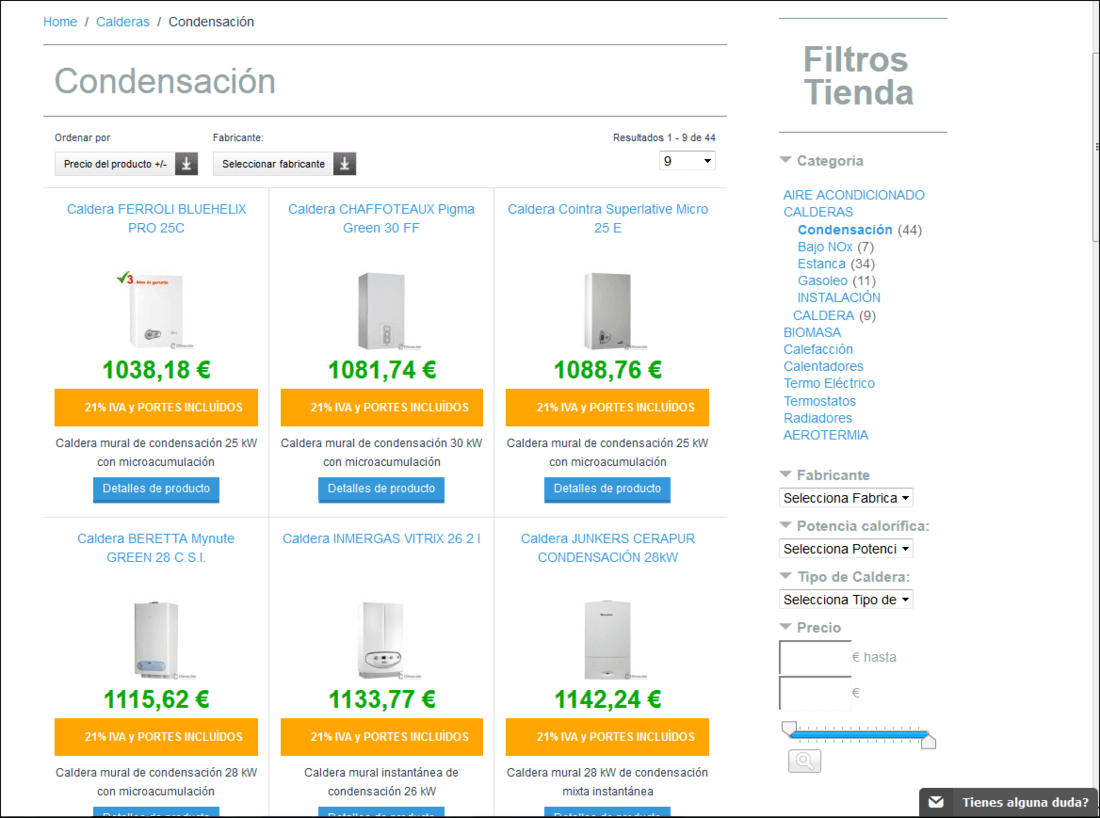The image size is (1100, 818).
Task: Click the download arrow beside Seleccionar fabricante
Action: tap(344, 163)
